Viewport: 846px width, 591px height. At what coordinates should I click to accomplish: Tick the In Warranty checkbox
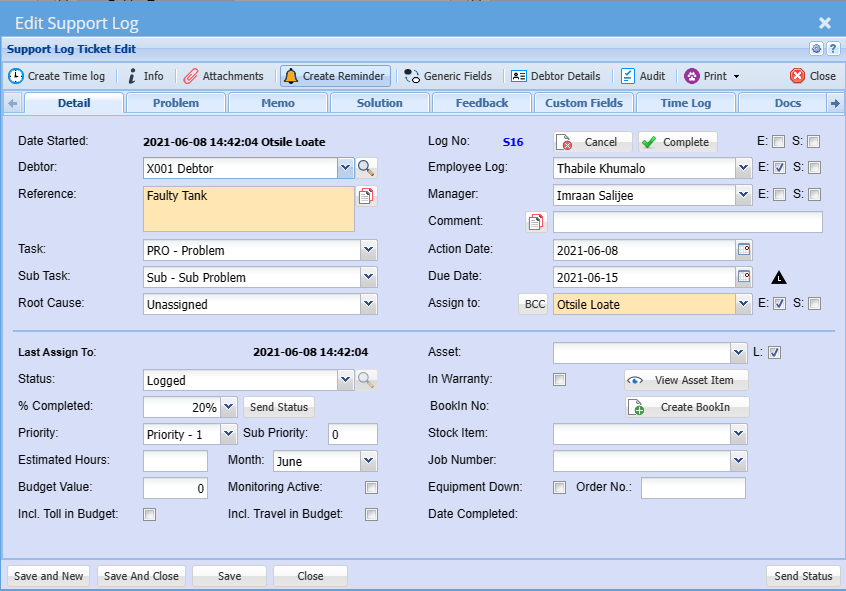coord(560,380)
